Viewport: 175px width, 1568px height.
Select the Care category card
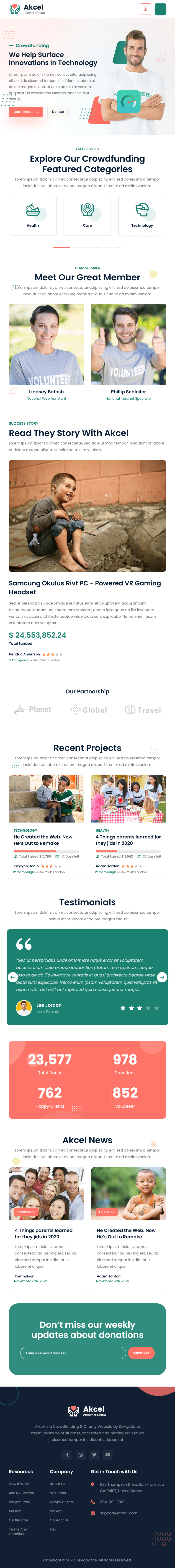(x=87, y=216)
